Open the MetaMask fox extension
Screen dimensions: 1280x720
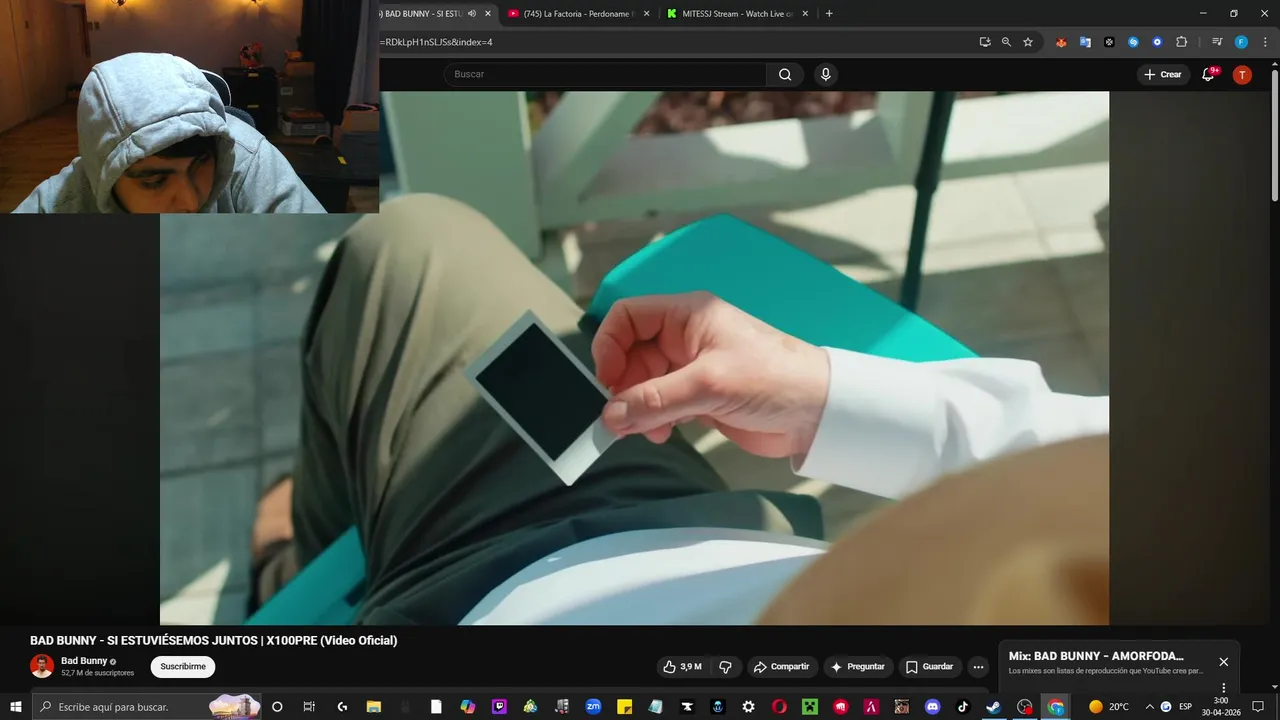1061,42
